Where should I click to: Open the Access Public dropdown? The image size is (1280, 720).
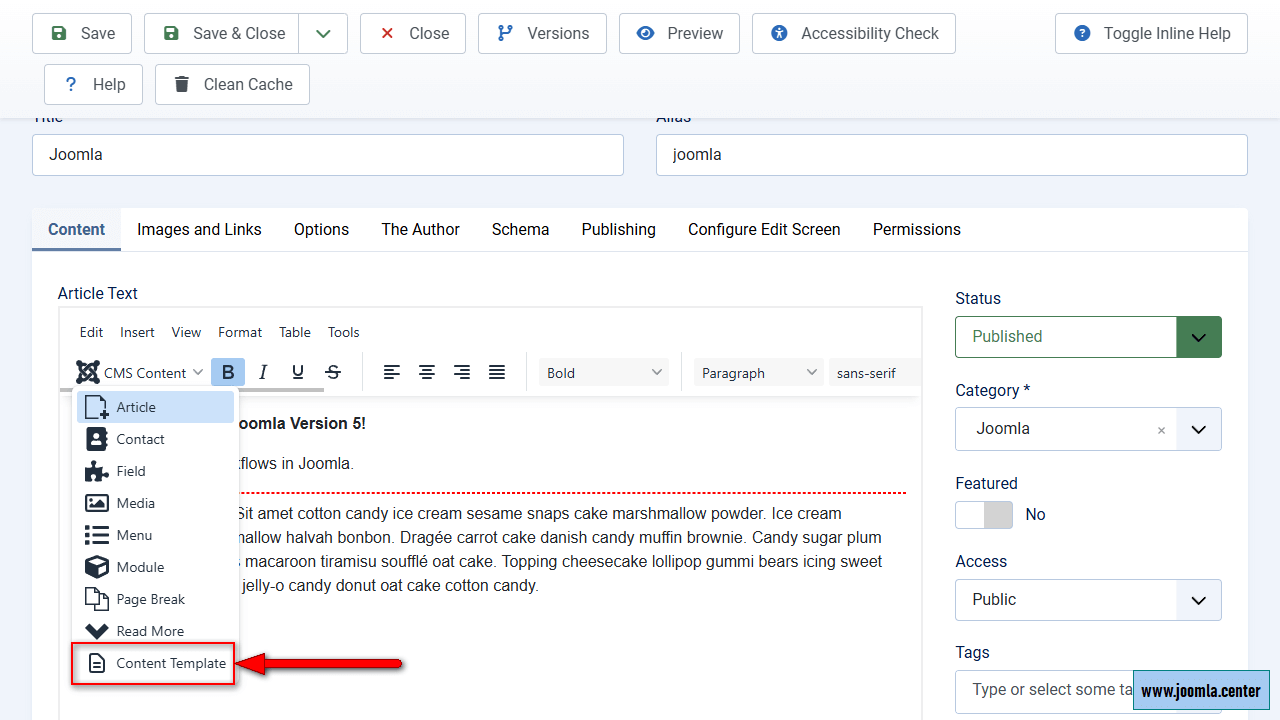(x=1088, y=600)
